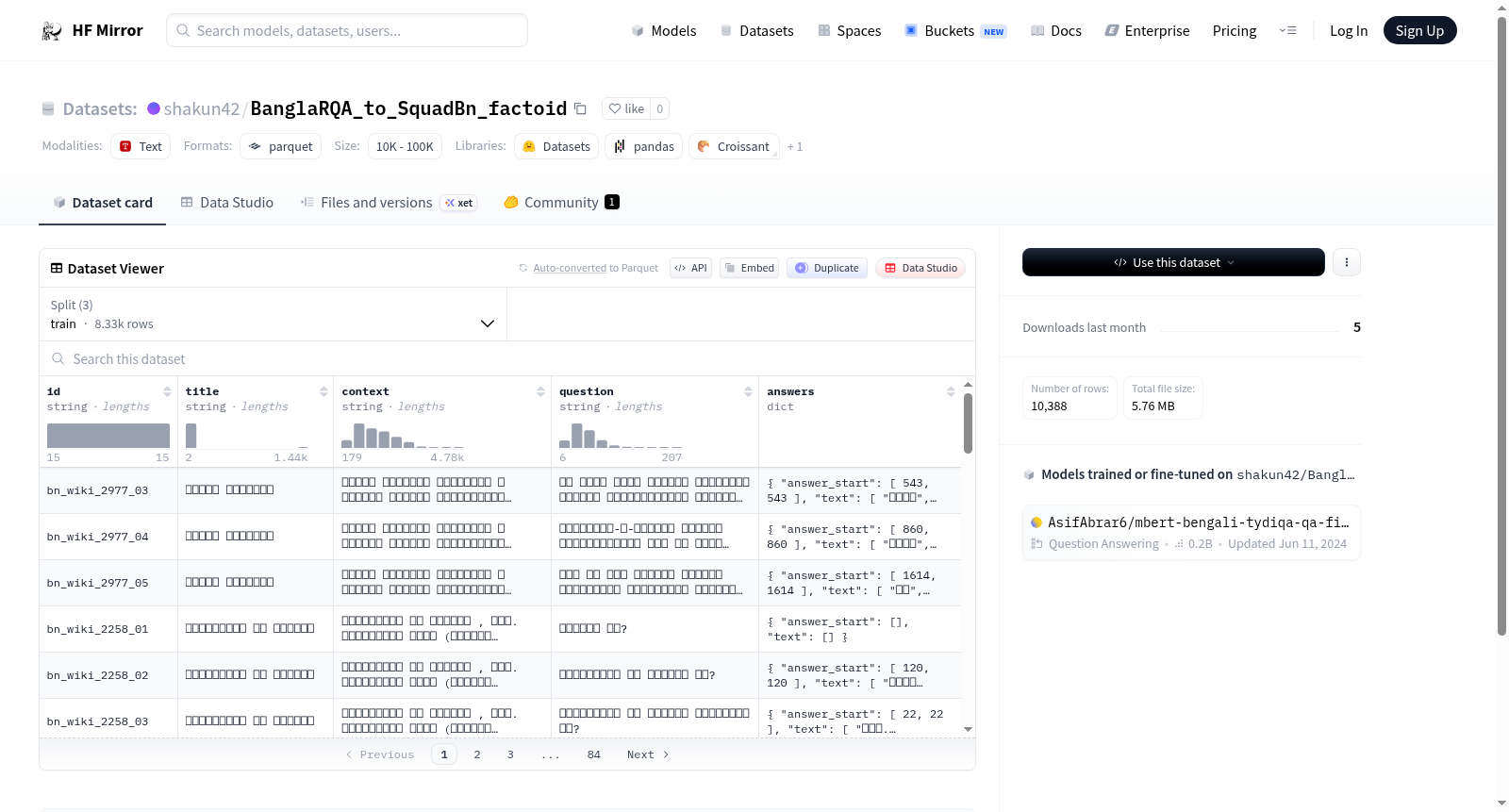Go to the Next page of rows
Screen dimensions: 1509x812
648,754
